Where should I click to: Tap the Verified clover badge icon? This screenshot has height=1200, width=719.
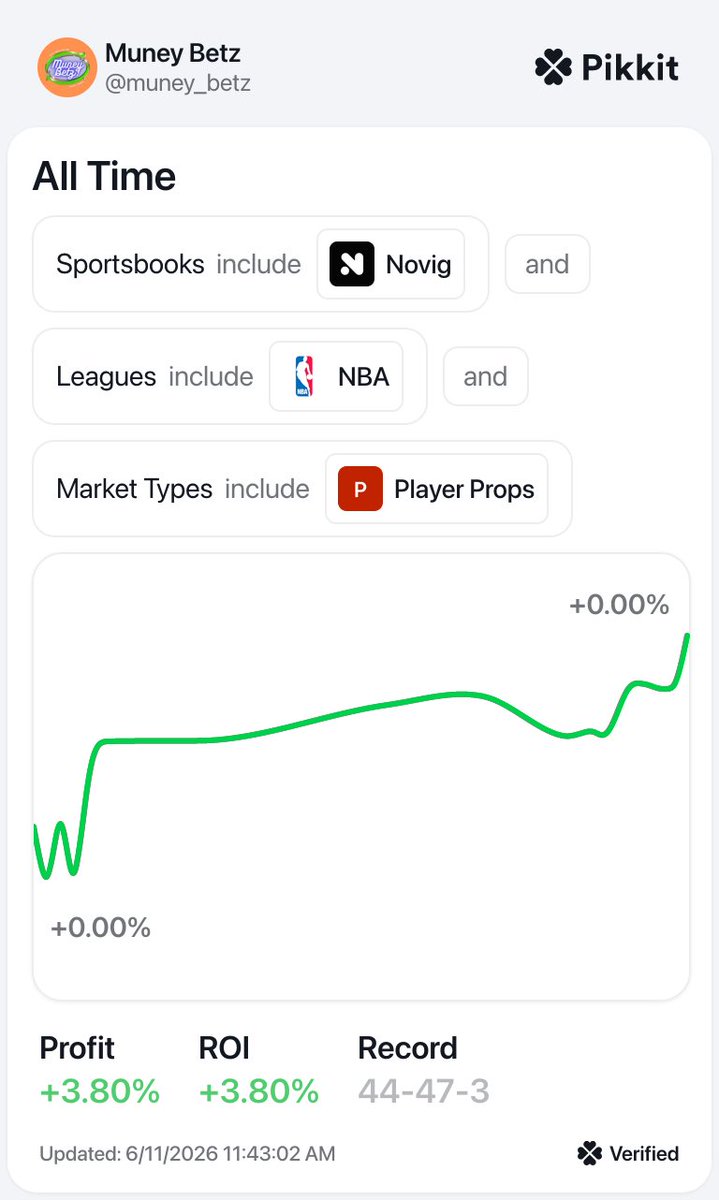[590, 1154]
